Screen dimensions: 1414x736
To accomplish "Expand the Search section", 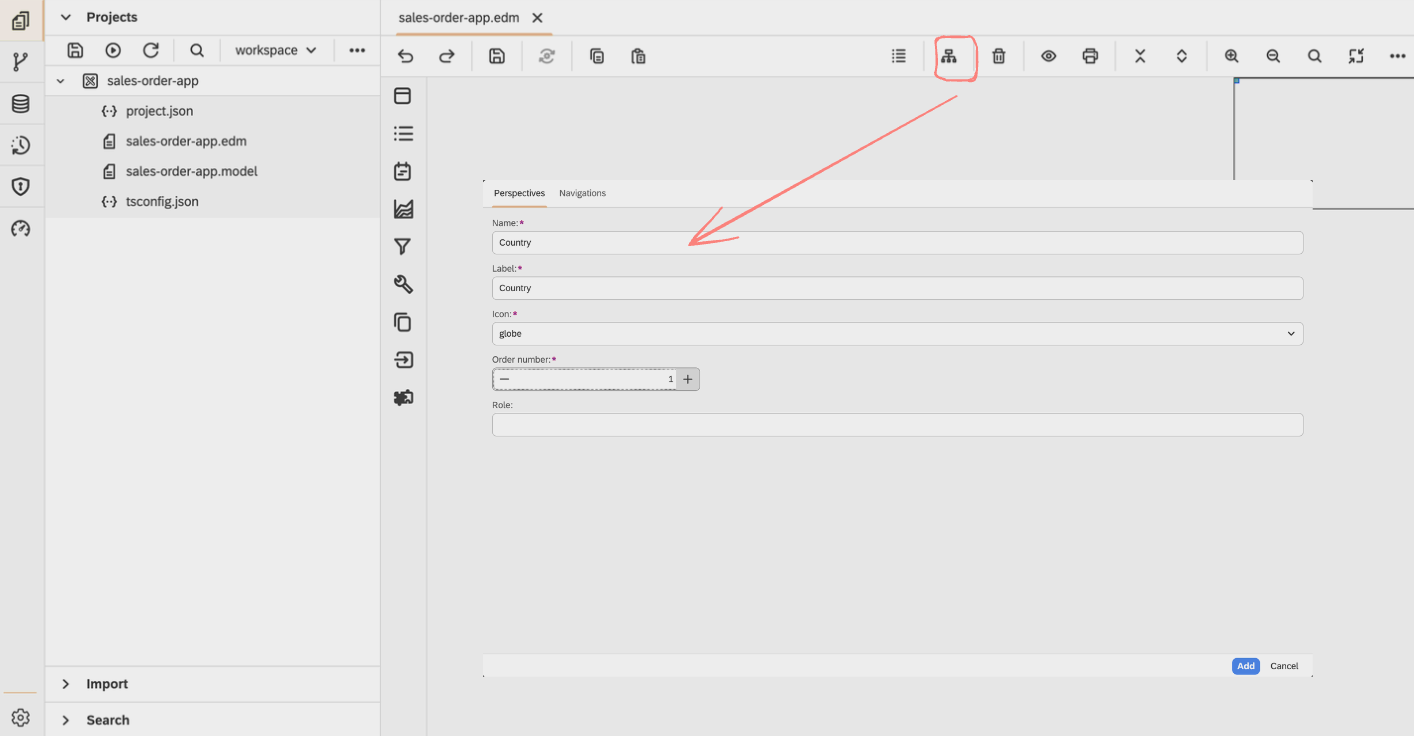I will tap(66, 720).
